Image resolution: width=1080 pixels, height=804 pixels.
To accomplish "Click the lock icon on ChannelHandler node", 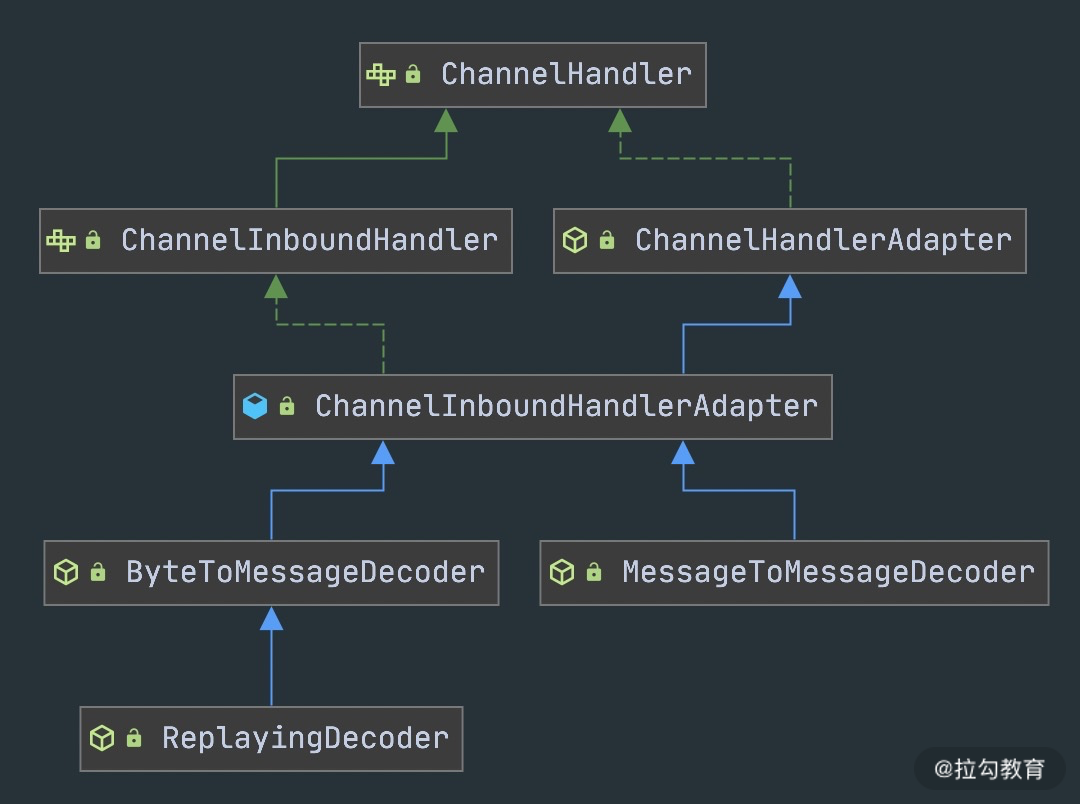I will [413, 74].
